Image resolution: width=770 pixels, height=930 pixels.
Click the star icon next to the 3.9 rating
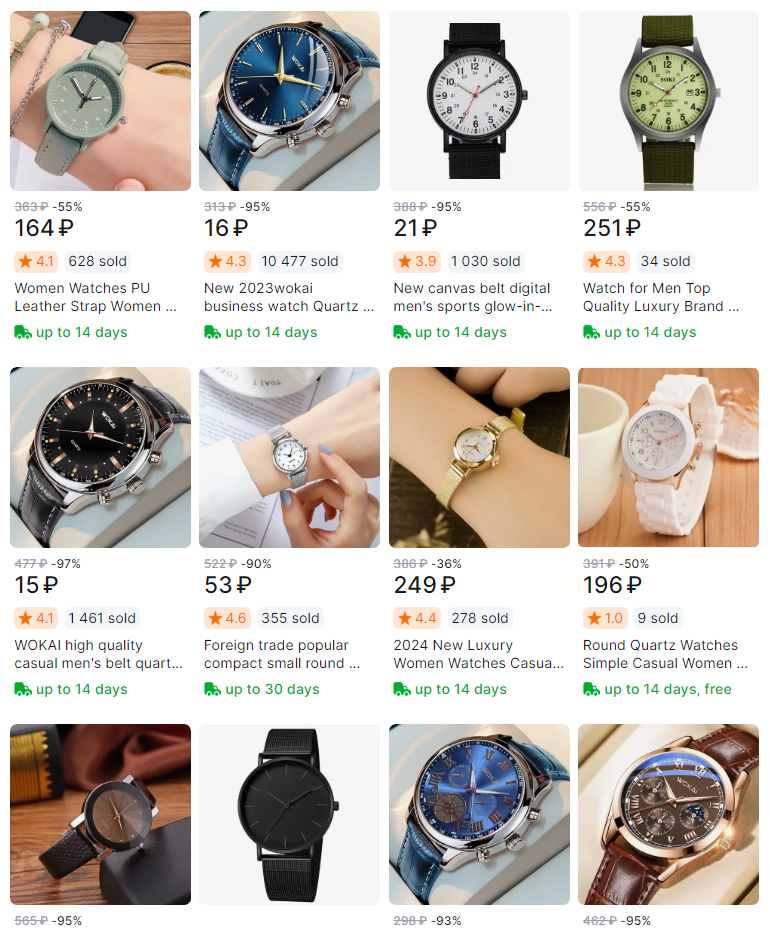[x=405, y=262]
